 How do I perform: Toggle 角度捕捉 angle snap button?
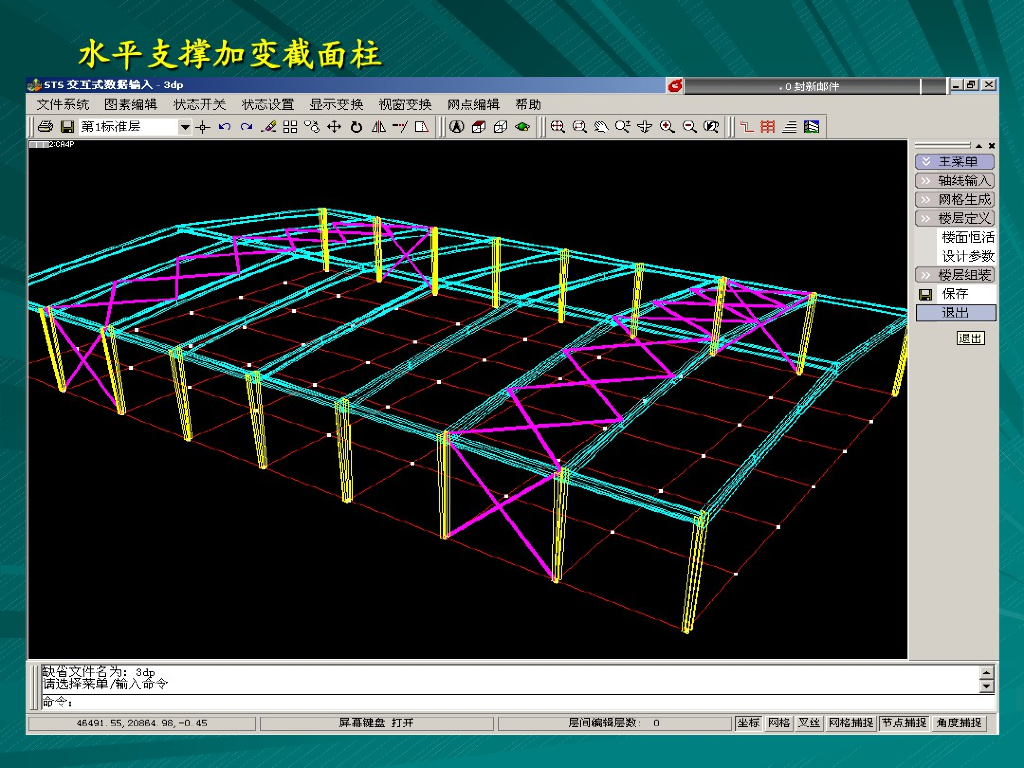click(x=959, y=723)
